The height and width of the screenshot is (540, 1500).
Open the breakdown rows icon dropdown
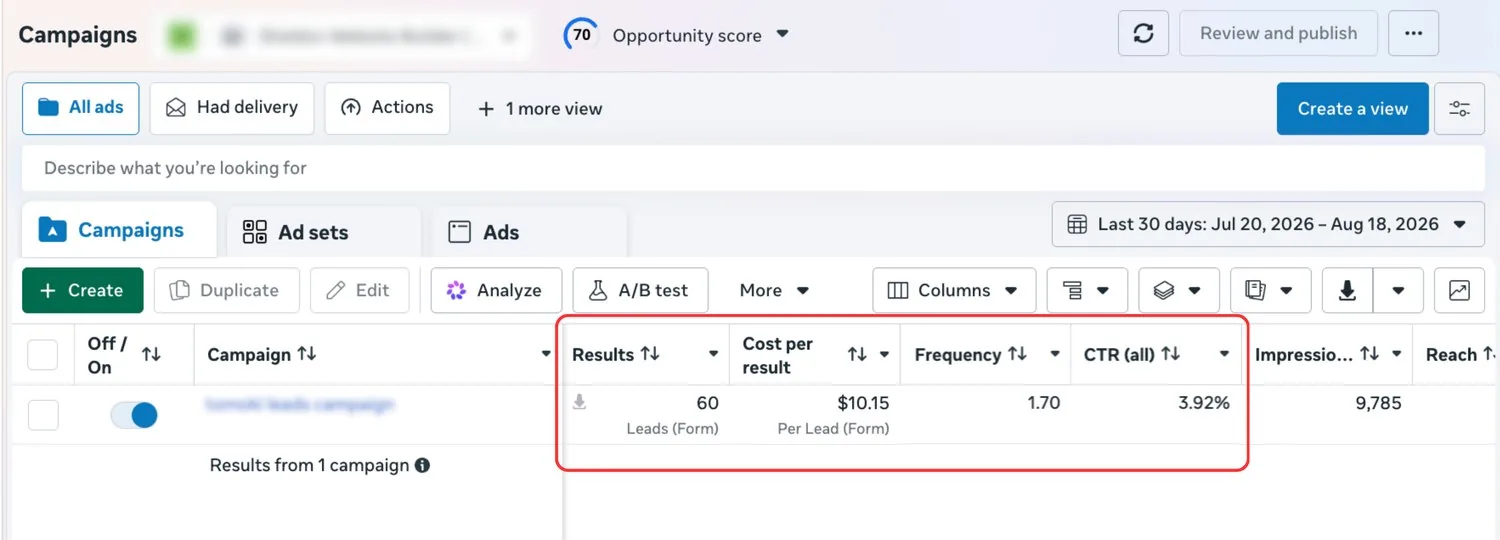tap(1087, 291)
